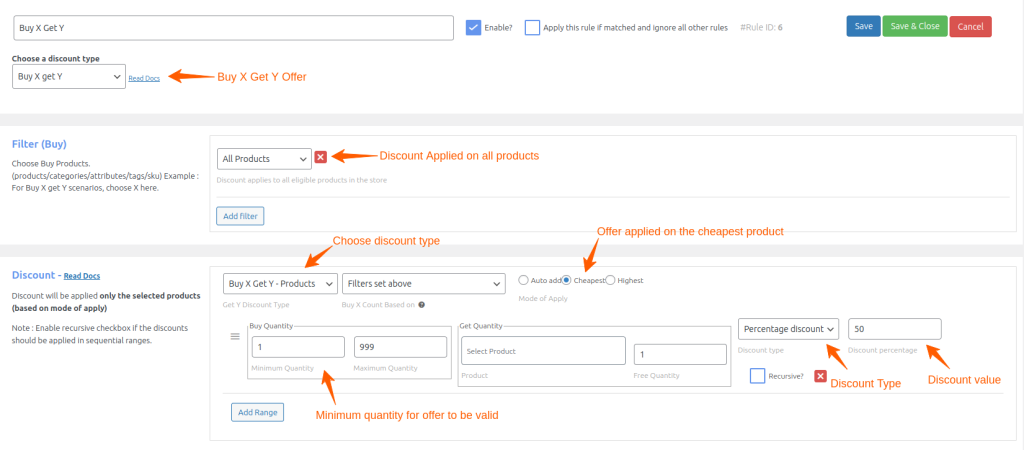
Task: Open Read Docs link beside discount type
Action: tap(144, 78)
